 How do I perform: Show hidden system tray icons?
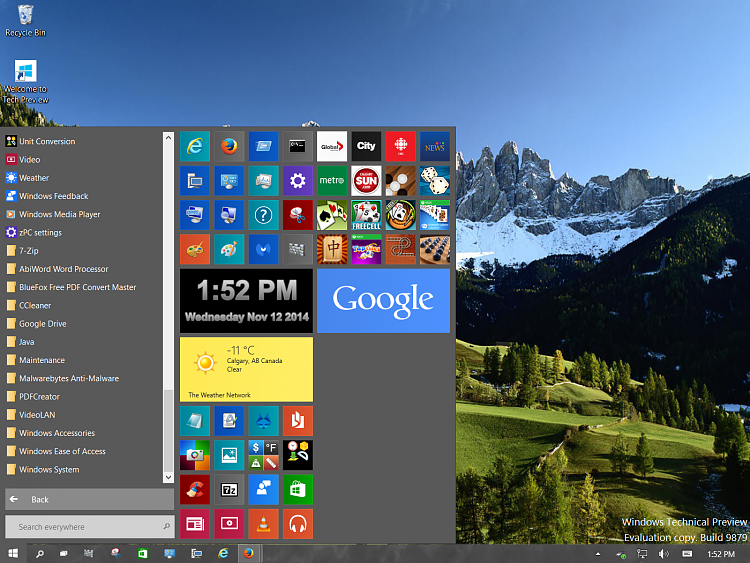(598, 554)
